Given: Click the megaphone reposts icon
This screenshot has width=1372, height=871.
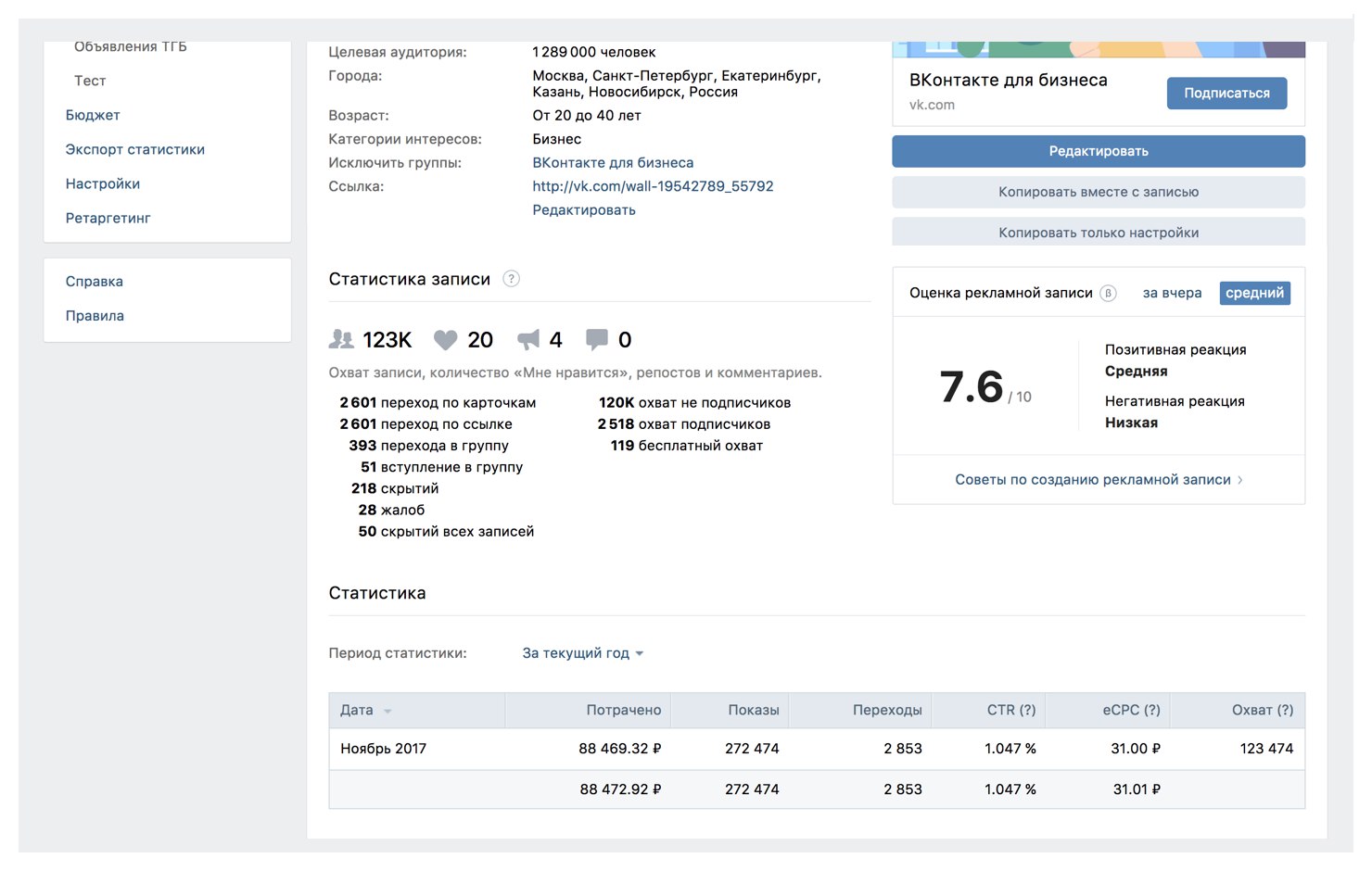Looking at the screenshot, I should (528, 340).
